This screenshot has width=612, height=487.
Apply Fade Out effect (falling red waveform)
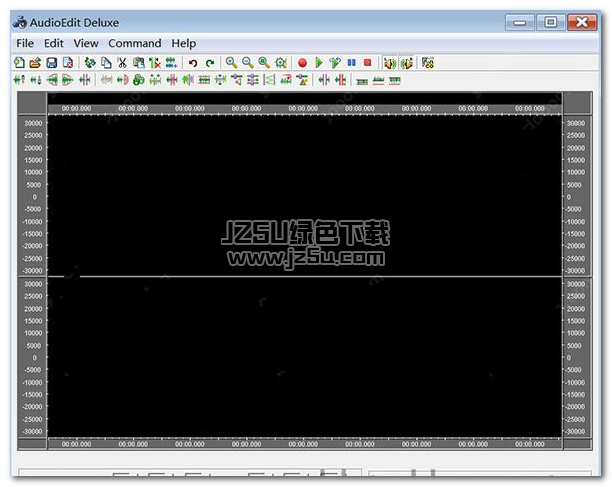[68, 80]
